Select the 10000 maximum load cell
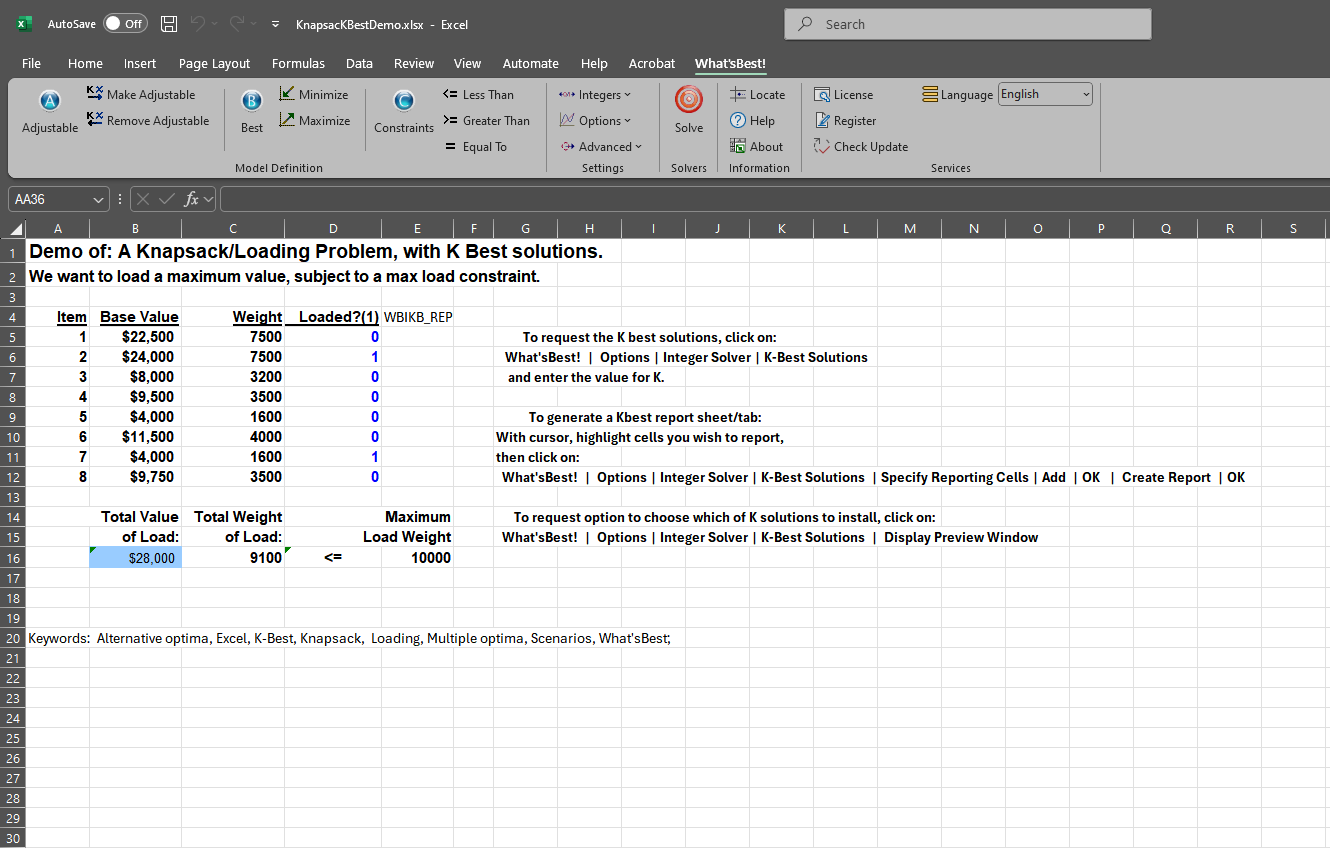Screen dimensions: 1330x848 [417, 558]
